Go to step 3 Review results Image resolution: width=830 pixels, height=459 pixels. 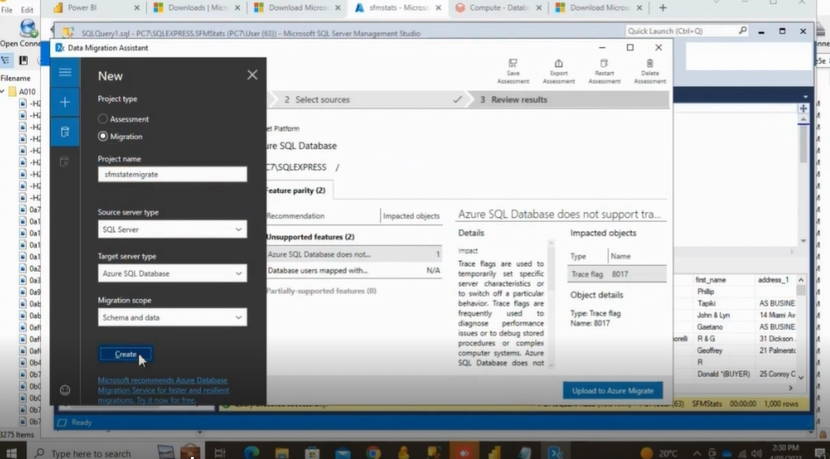(x=514, y=100)
